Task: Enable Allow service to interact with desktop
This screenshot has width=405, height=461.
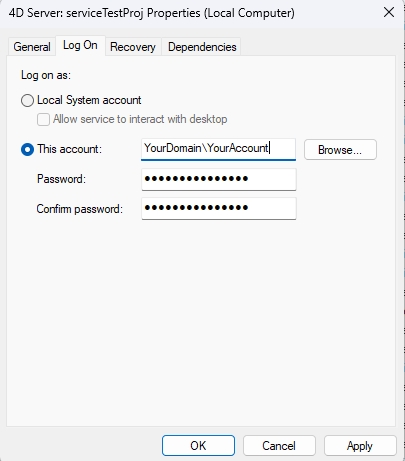Action: (x=43, y=119)
